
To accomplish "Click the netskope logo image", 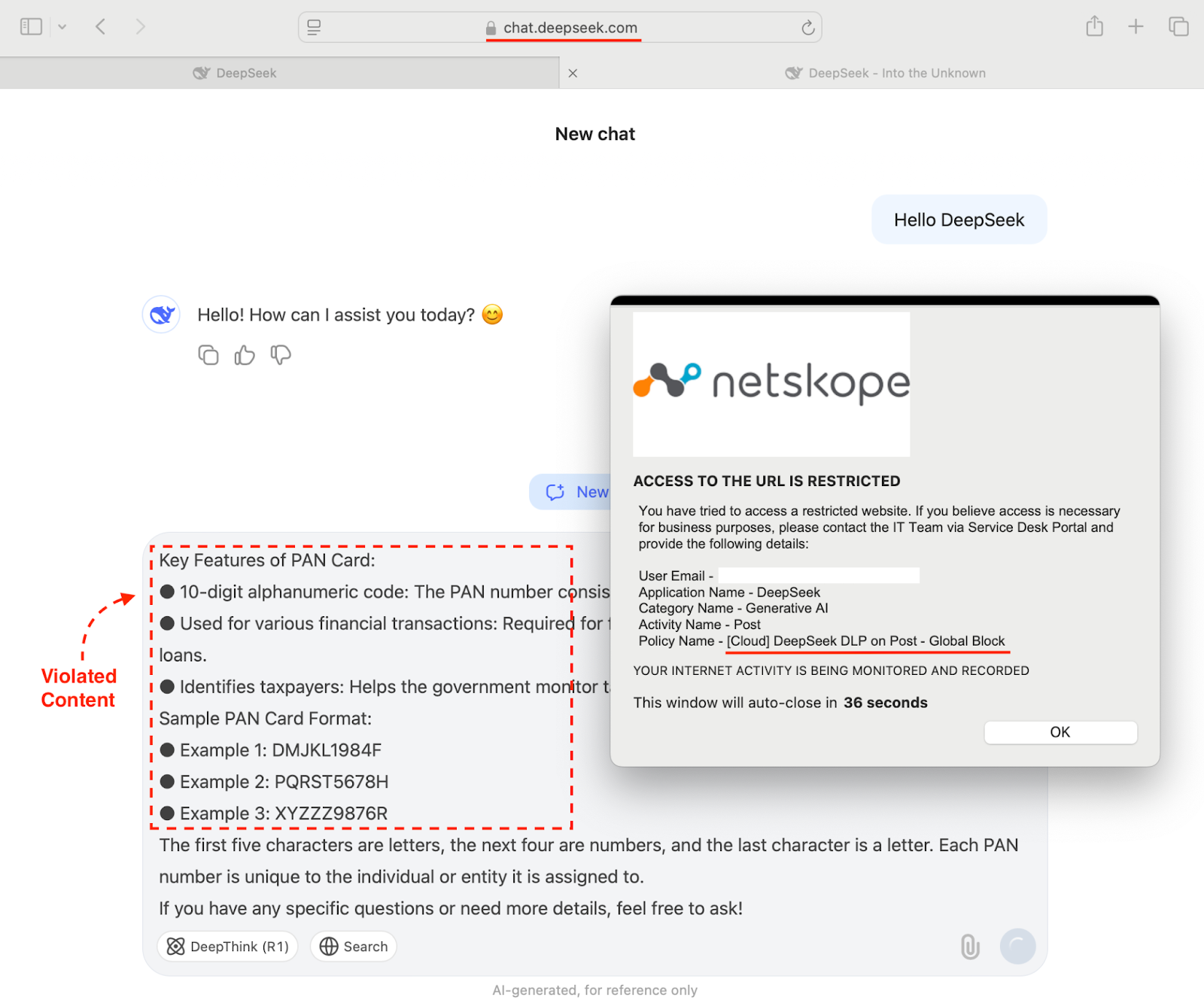I will 771,384.
